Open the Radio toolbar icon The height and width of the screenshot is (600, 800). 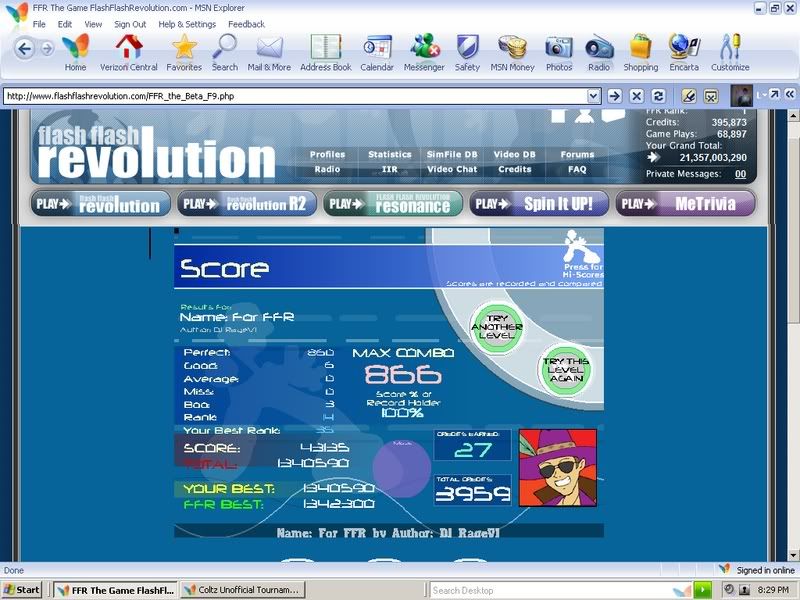pos(599,49)
